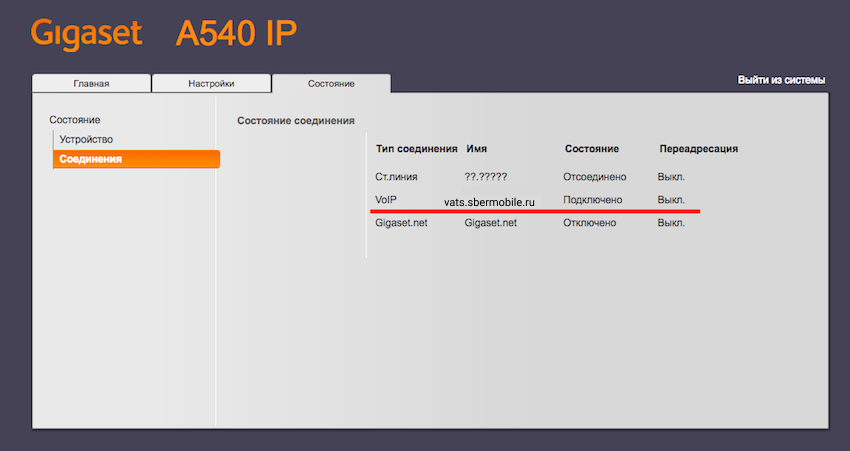Click the Состояние соединения heading
850x451 pixels.
pyautogui.click(x=296, y=121)
